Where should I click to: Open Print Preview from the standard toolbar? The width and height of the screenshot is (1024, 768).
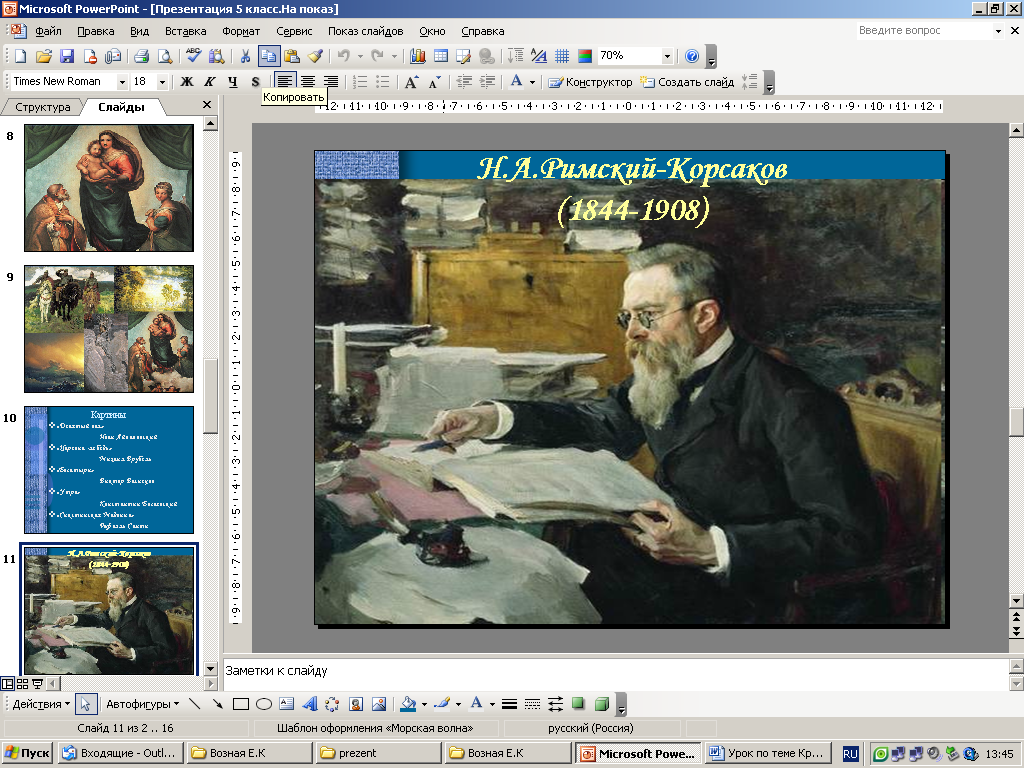click(x=165, y=56)
